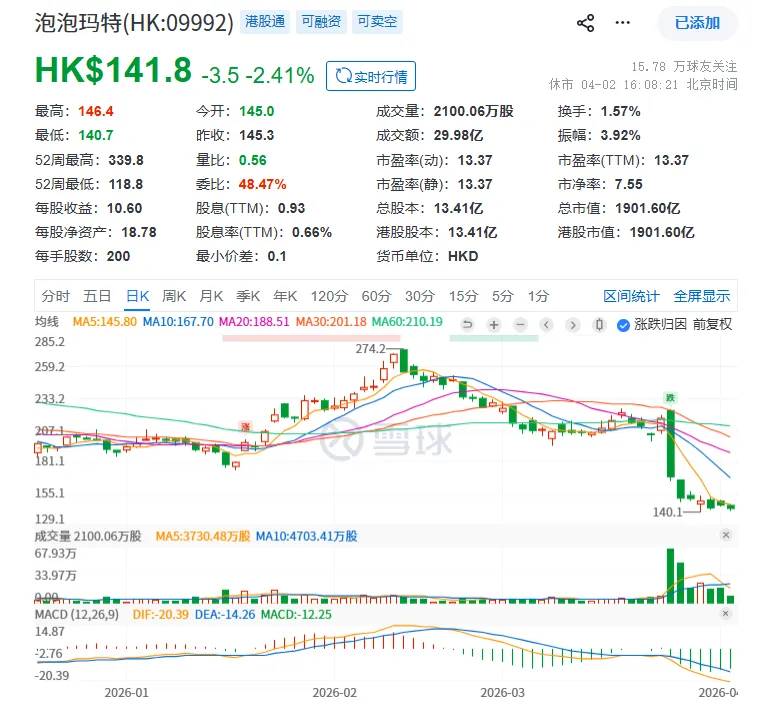Uncheck the 涨跌归因 checkbox
Screen dimensions: 765x709
pos(623,325)
